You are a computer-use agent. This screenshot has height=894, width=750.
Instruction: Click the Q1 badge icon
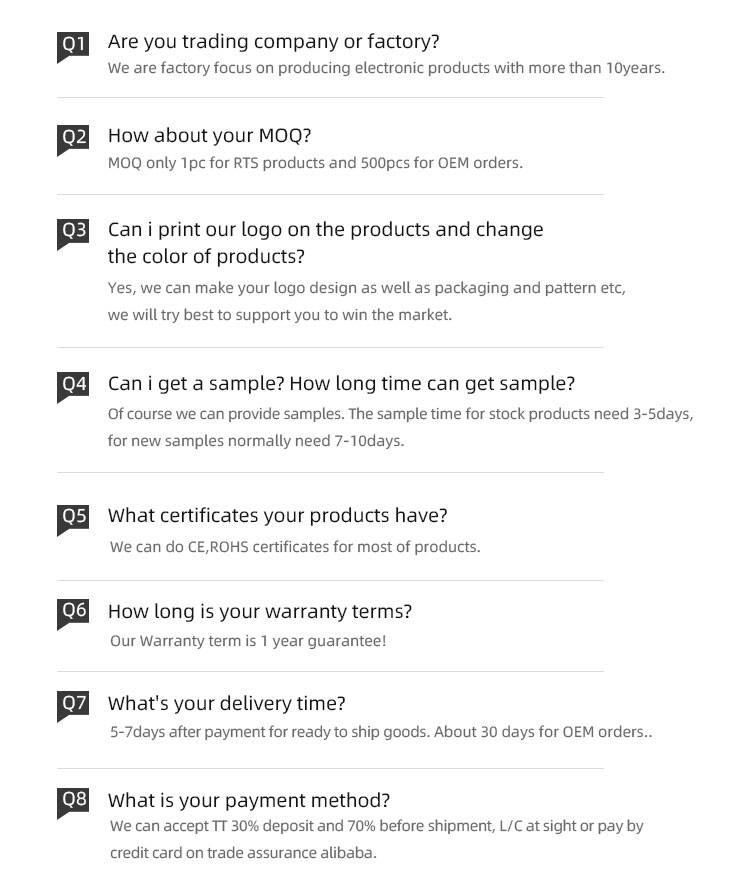tap(74, 45)
